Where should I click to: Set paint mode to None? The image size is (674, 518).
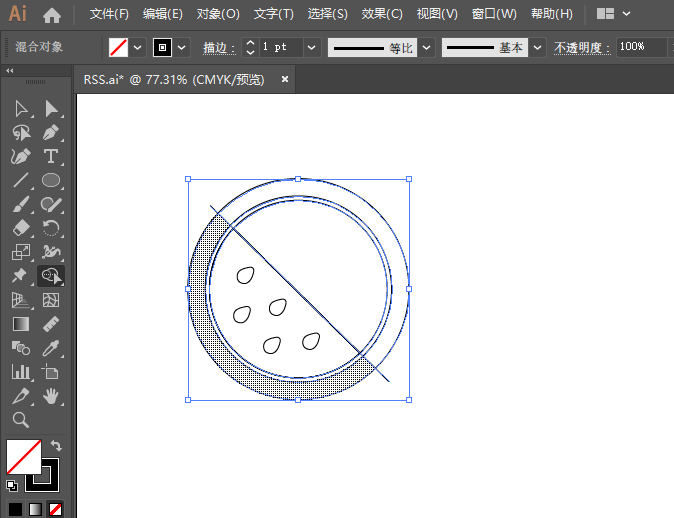pos(55,509)
